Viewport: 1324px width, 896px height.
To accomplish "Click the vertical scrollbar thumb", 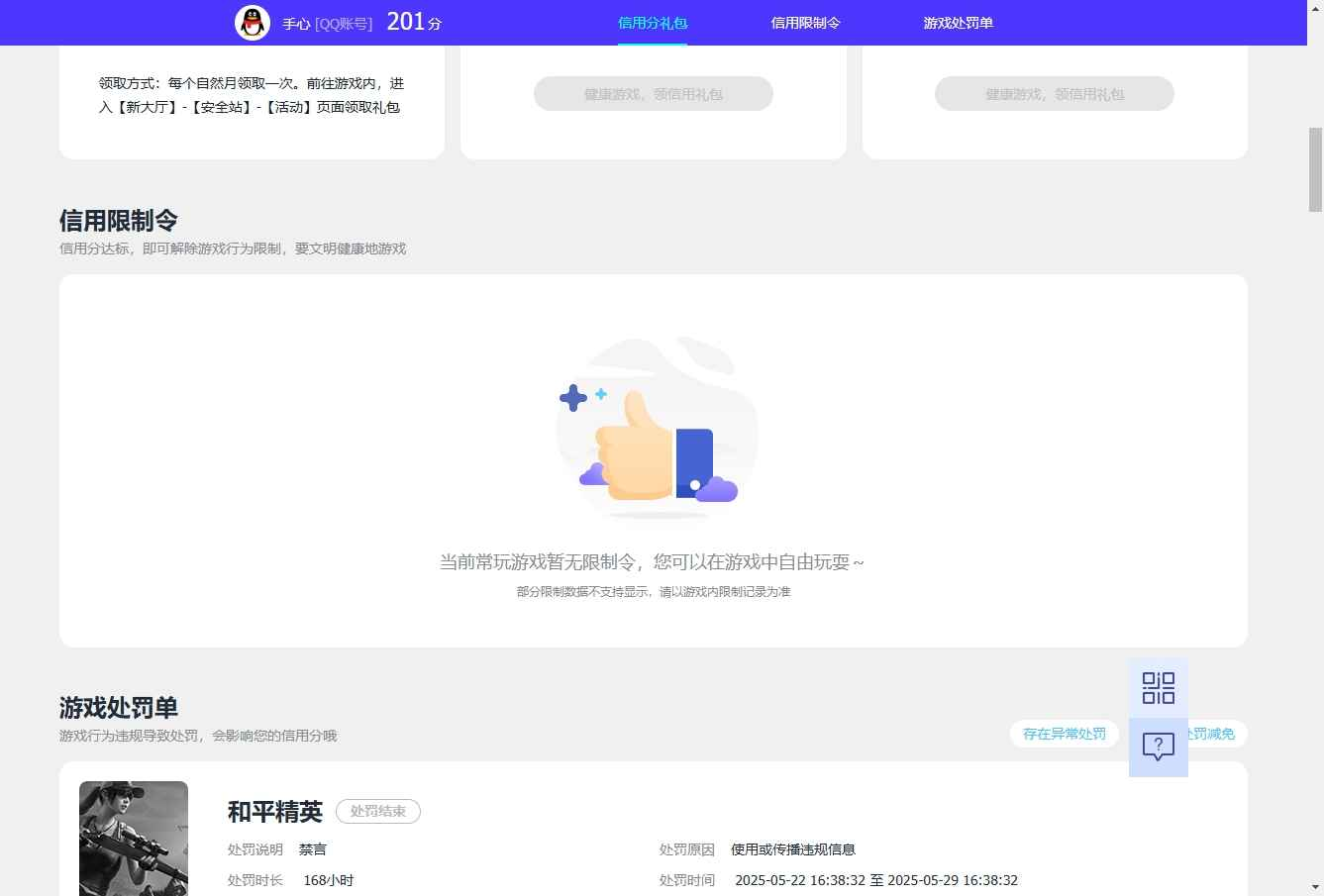I will [x=1316, y=169].
